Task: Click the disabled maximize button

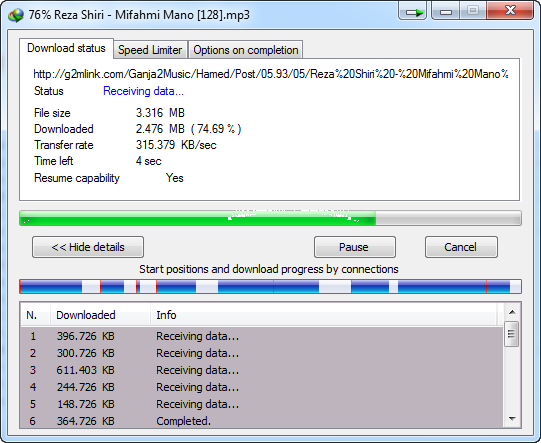Action: (x=473, y=11)
